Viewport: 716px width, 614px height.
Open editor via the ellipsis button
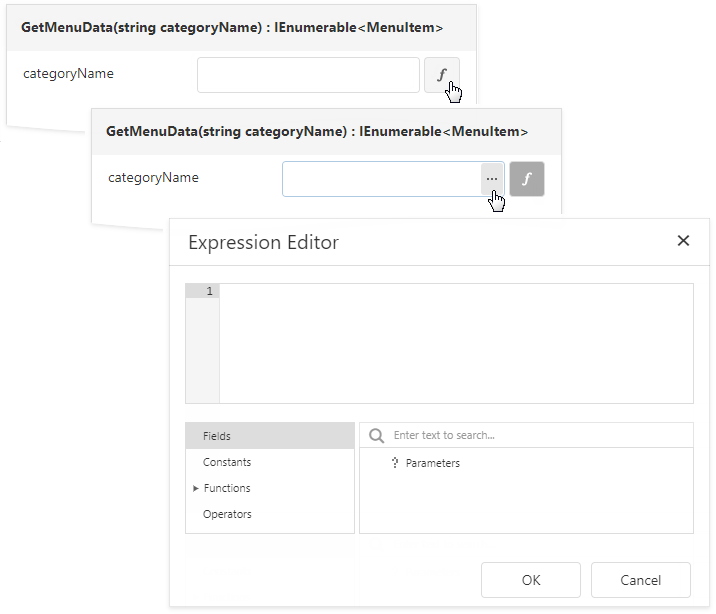(x=492, y=179)
